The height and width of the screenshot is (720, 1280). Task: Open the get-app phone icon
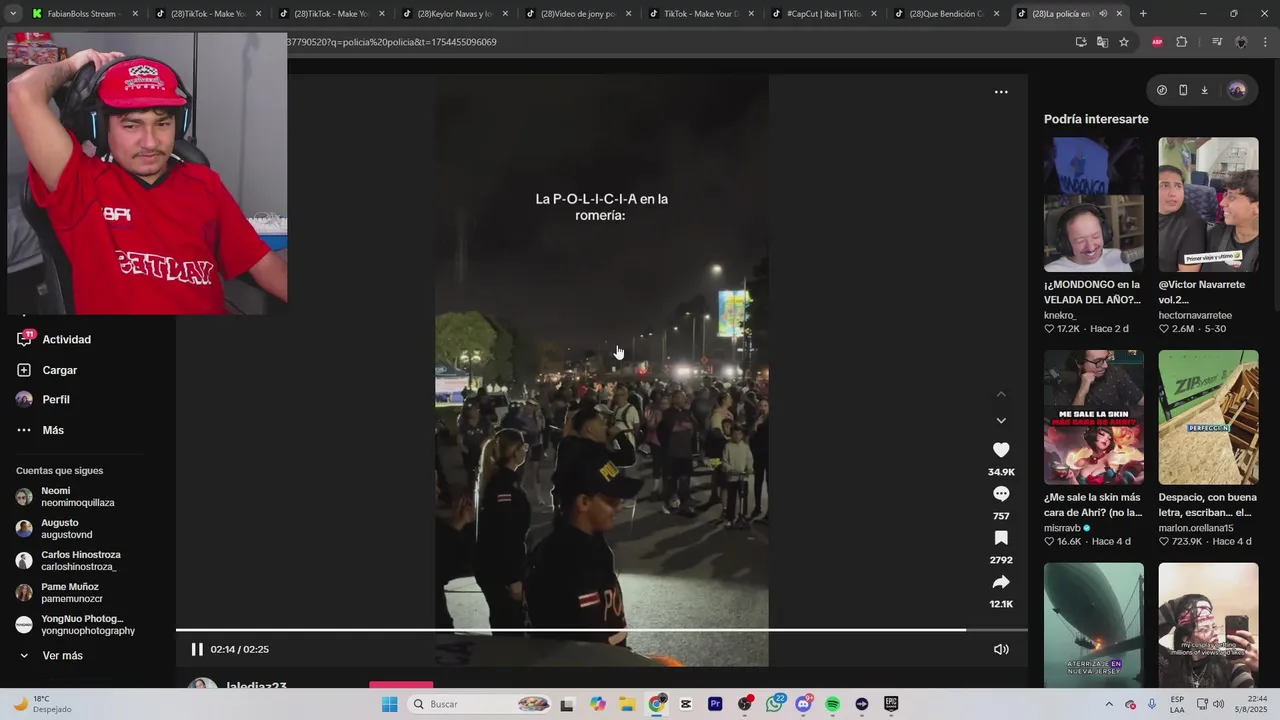[x=1183, y=90]
